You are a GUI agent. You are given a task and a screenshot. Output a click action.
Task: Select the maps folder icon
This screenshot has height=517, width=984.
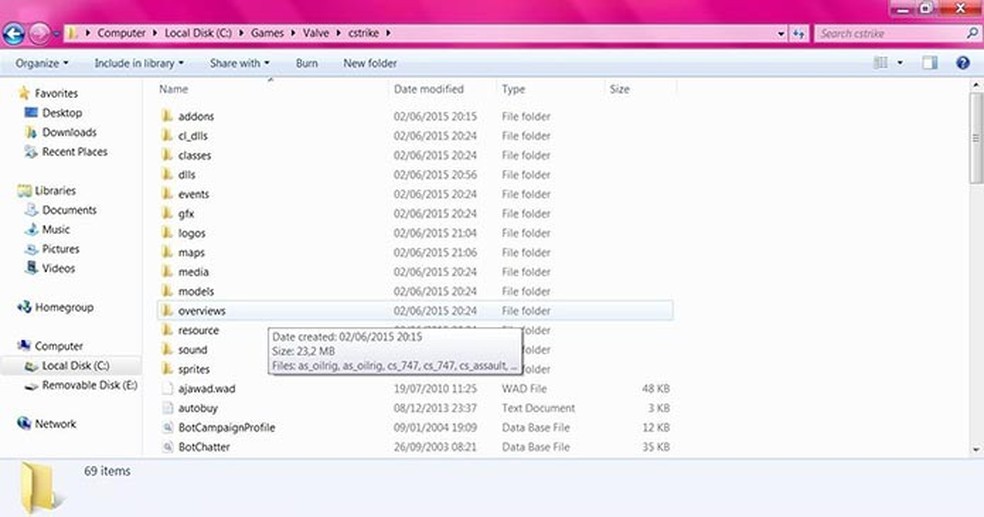coord(167,252)
